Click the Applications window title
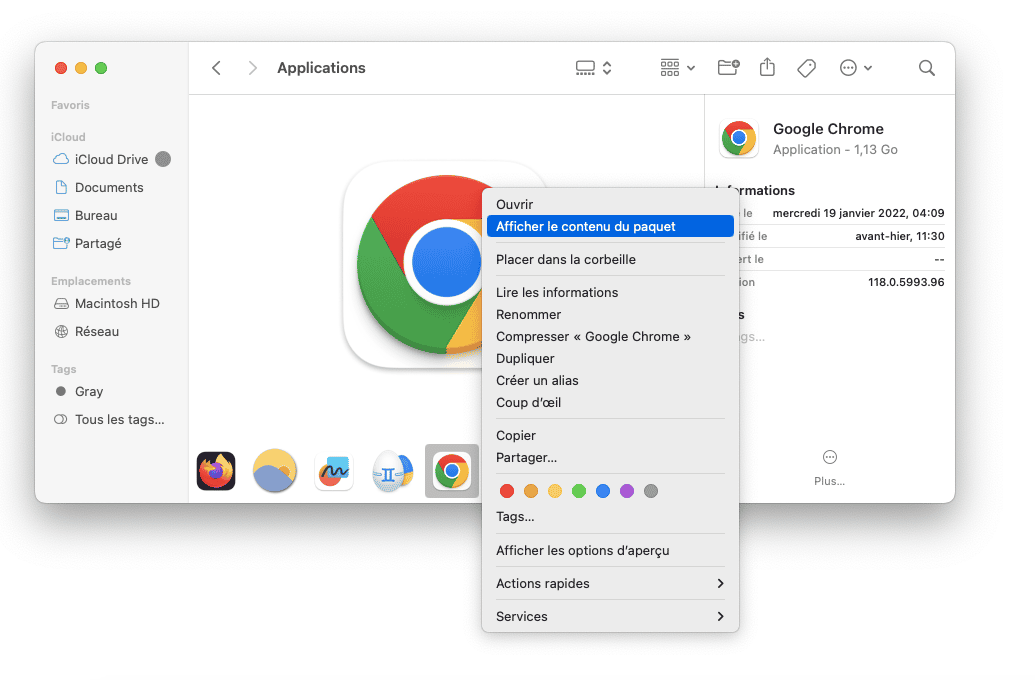The height and width of the screenshot is (680, 1035). tap(321, 68)
